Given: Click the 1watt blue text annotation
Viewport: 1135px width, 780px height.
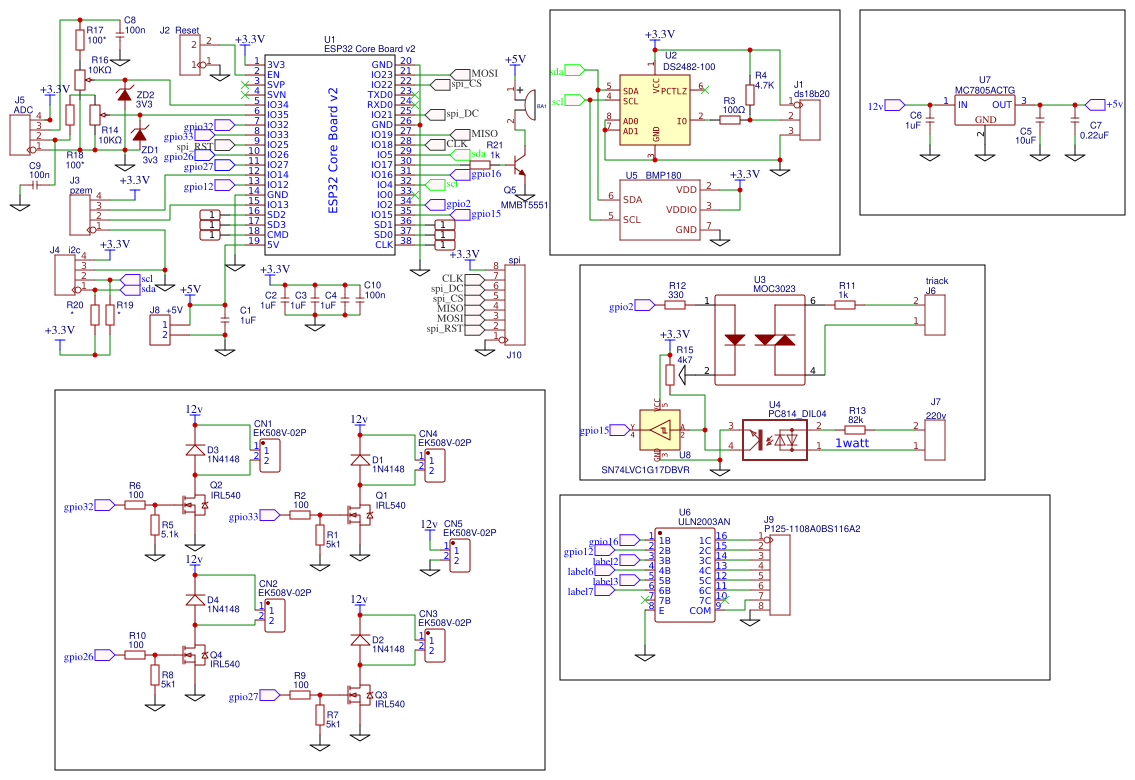Looking at the screenshot, I should [851, 442].
